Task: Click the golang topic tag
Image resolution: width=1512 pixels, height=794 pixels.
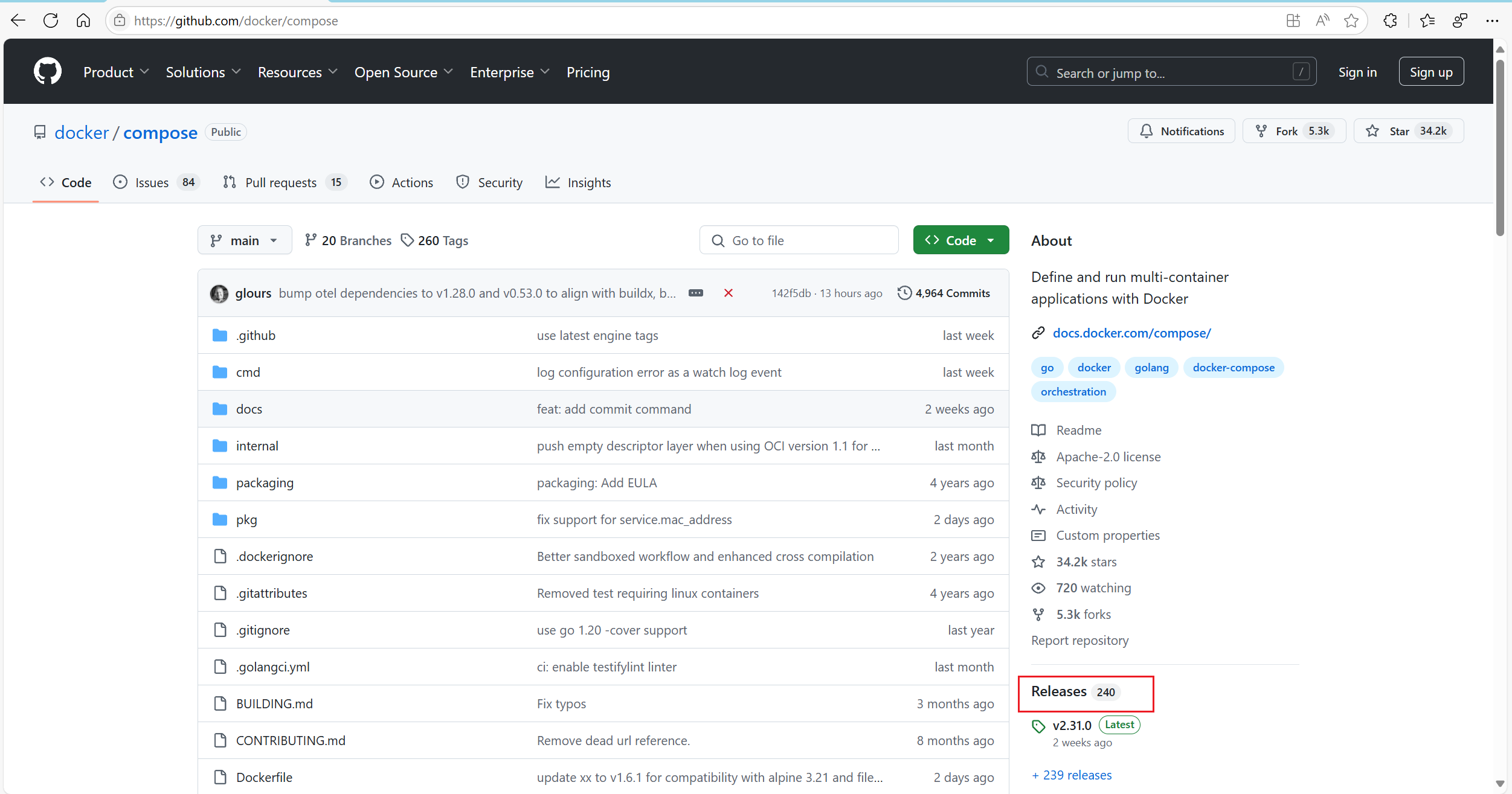Action: click(x=1151, y=368)
